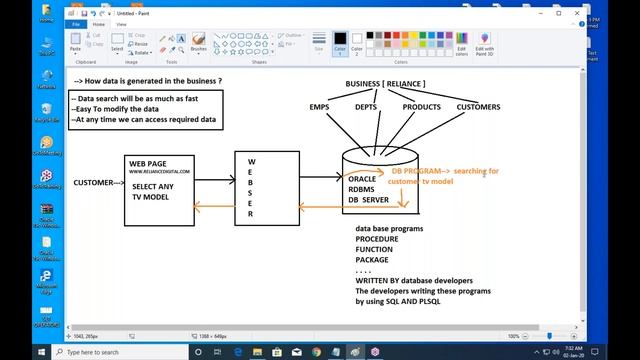The width and height of the screenshot is (640, 360).
Task: Expand the Paste dropdown arrow
Action: [76, 52]
